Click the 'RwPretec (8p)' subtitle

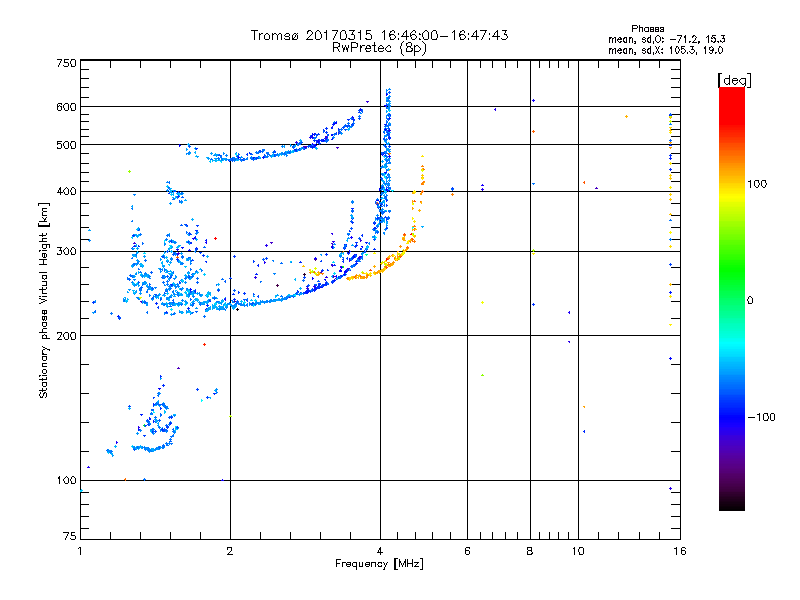379,48
